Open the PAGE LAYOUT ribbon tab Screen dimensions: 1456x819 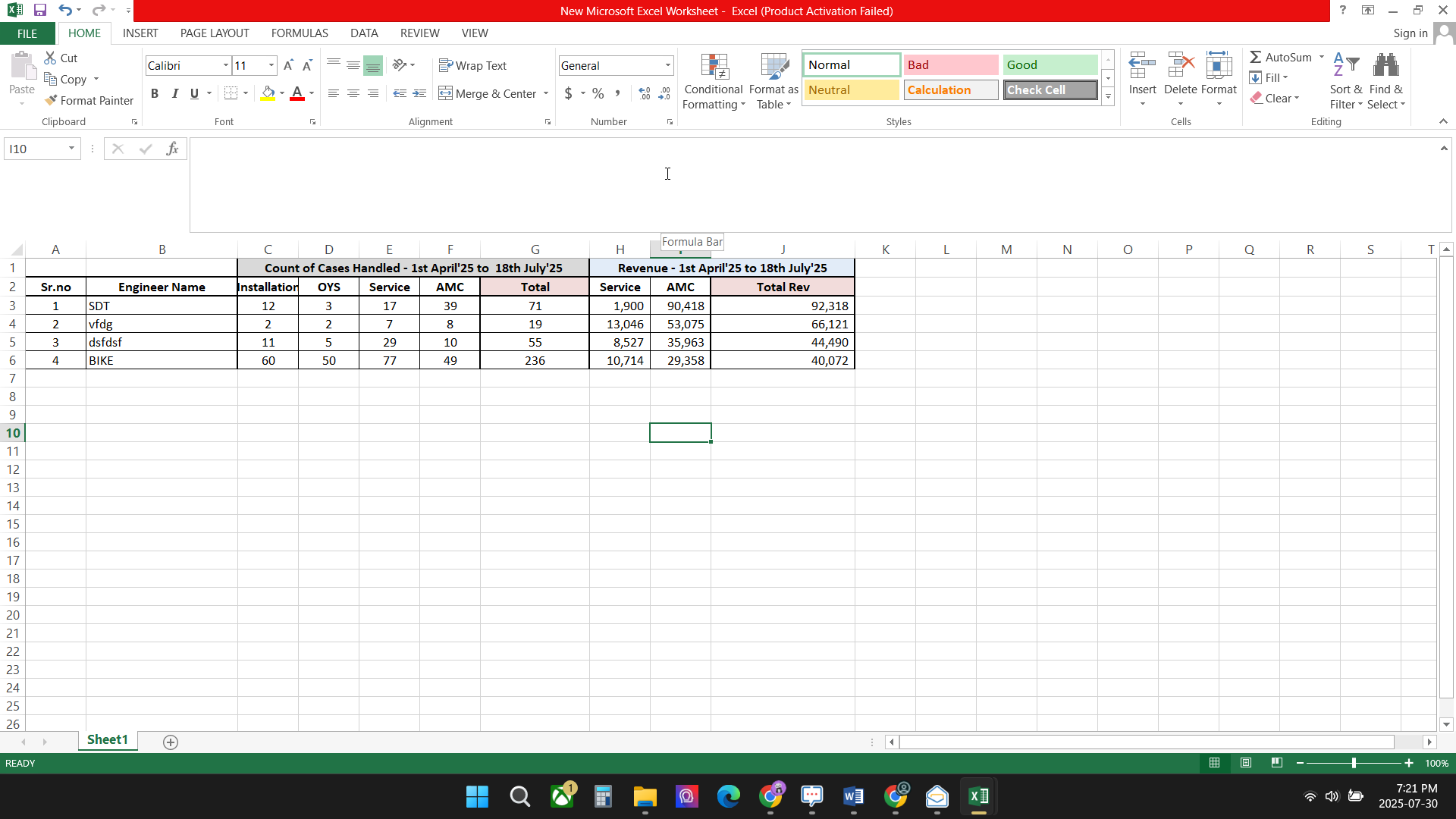215,33
